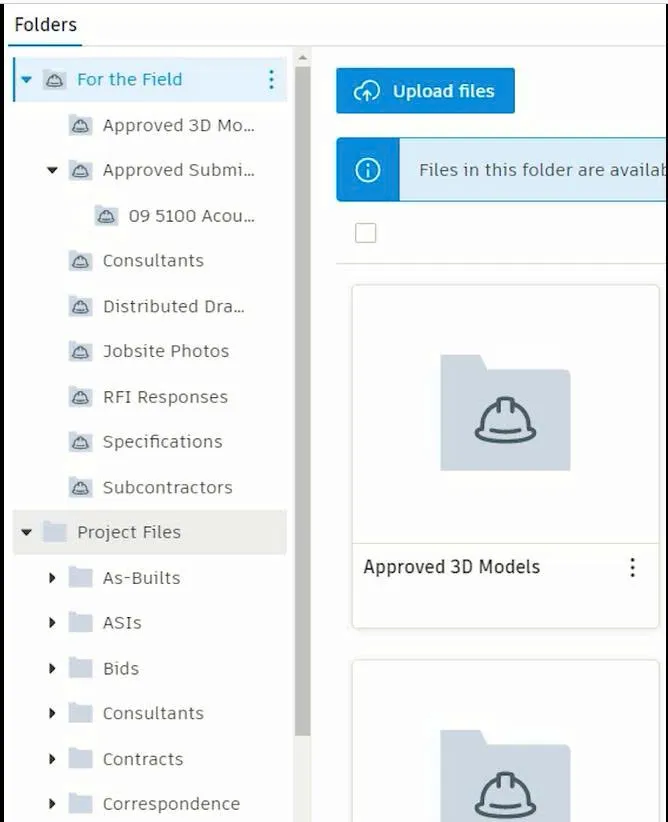Click the Correspondence folder icon
Image resolution: width=668 pixels, height=822 pixels.
[x=80, y=803]
